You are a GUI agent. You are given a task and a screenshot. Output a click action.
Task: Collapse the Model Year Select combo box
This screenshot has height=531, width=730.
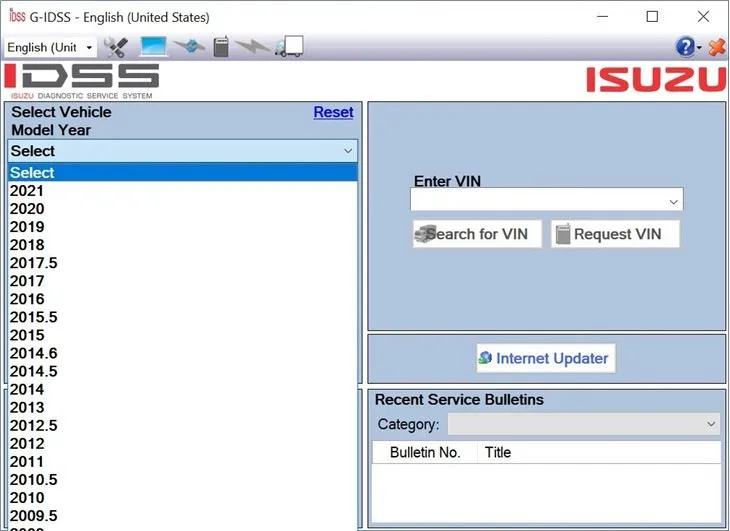182,151
